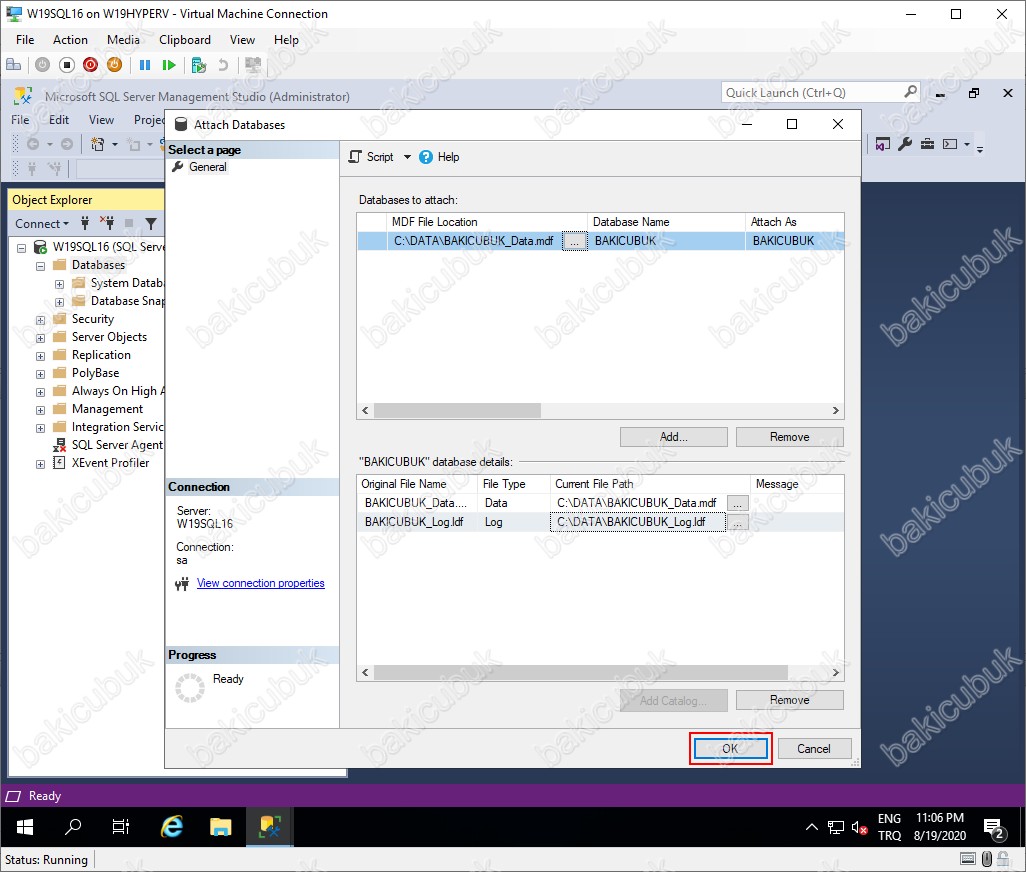Screen dimensions: 1026x872
Task: Click the VM Start power icon
Action: coord(43,65)
